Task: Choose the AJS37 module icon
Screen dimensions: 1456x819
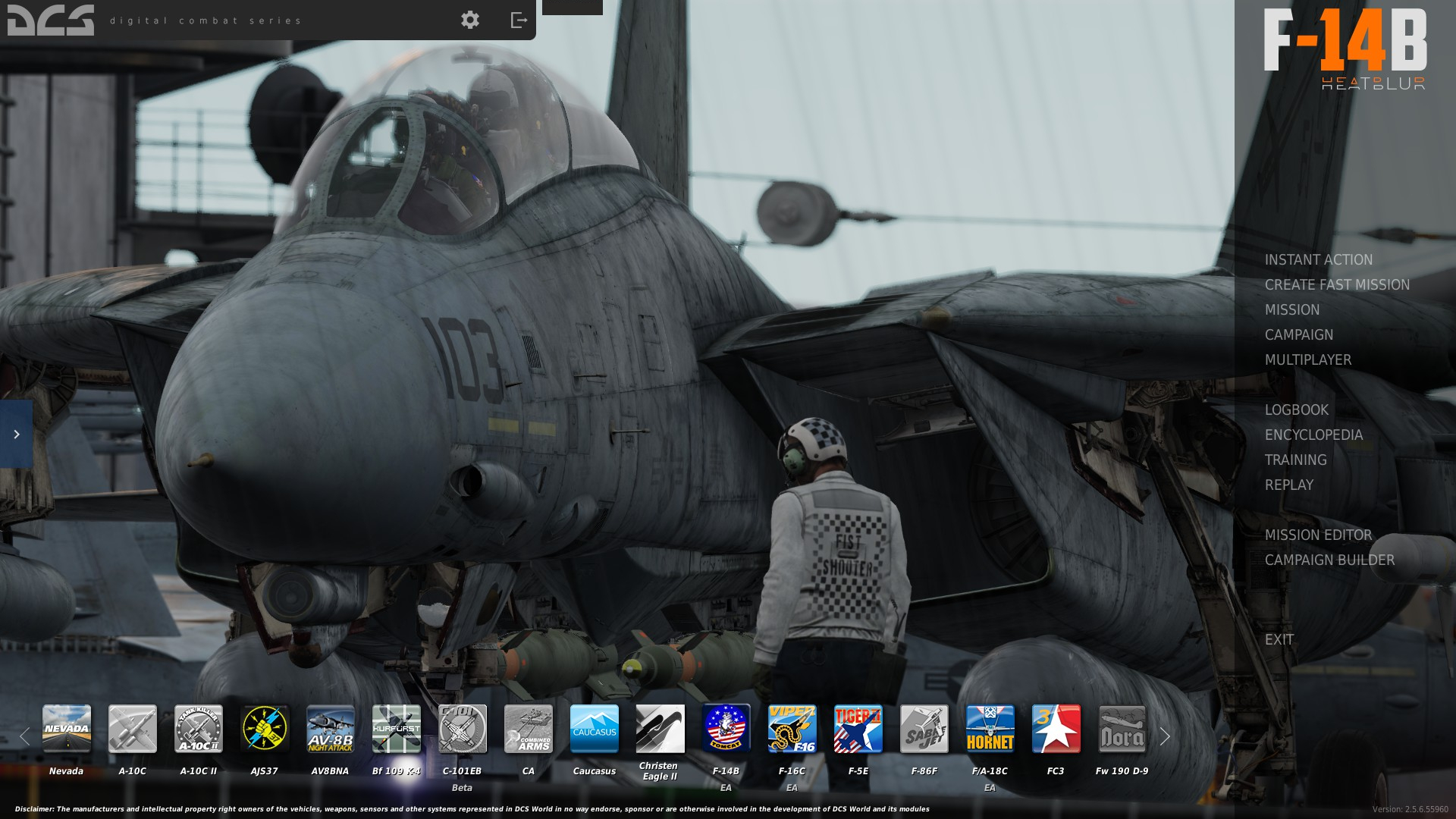Action: coord(265,729)
